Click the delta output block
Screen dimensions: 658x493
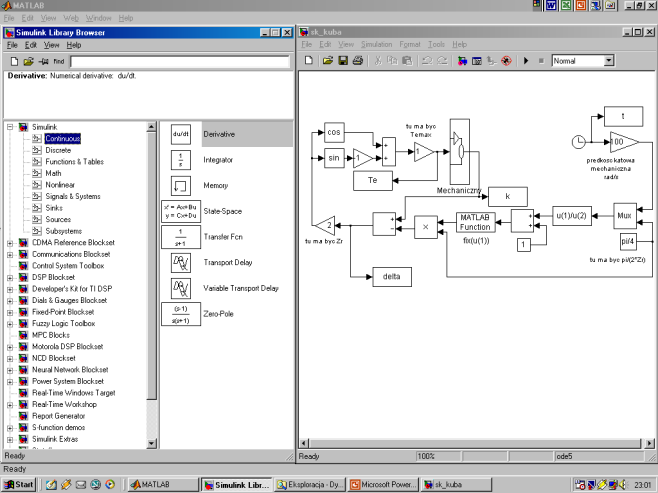[x=392, y=276]
